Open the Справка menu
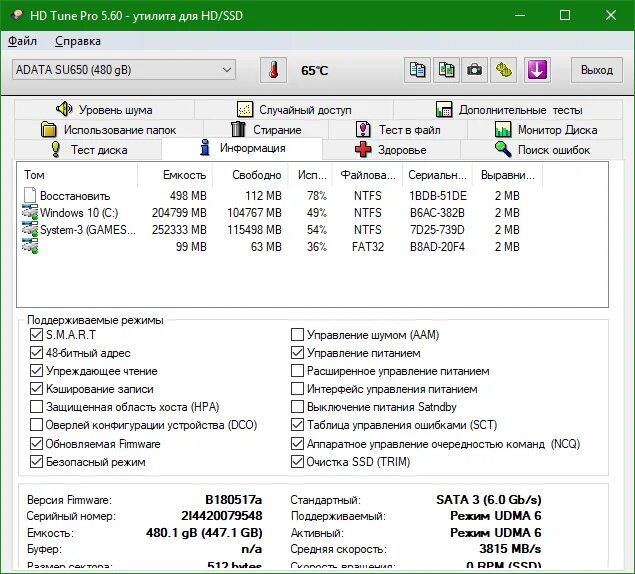Screen dimensions: 635x574 pyautogui.click(x=78, y=41)
